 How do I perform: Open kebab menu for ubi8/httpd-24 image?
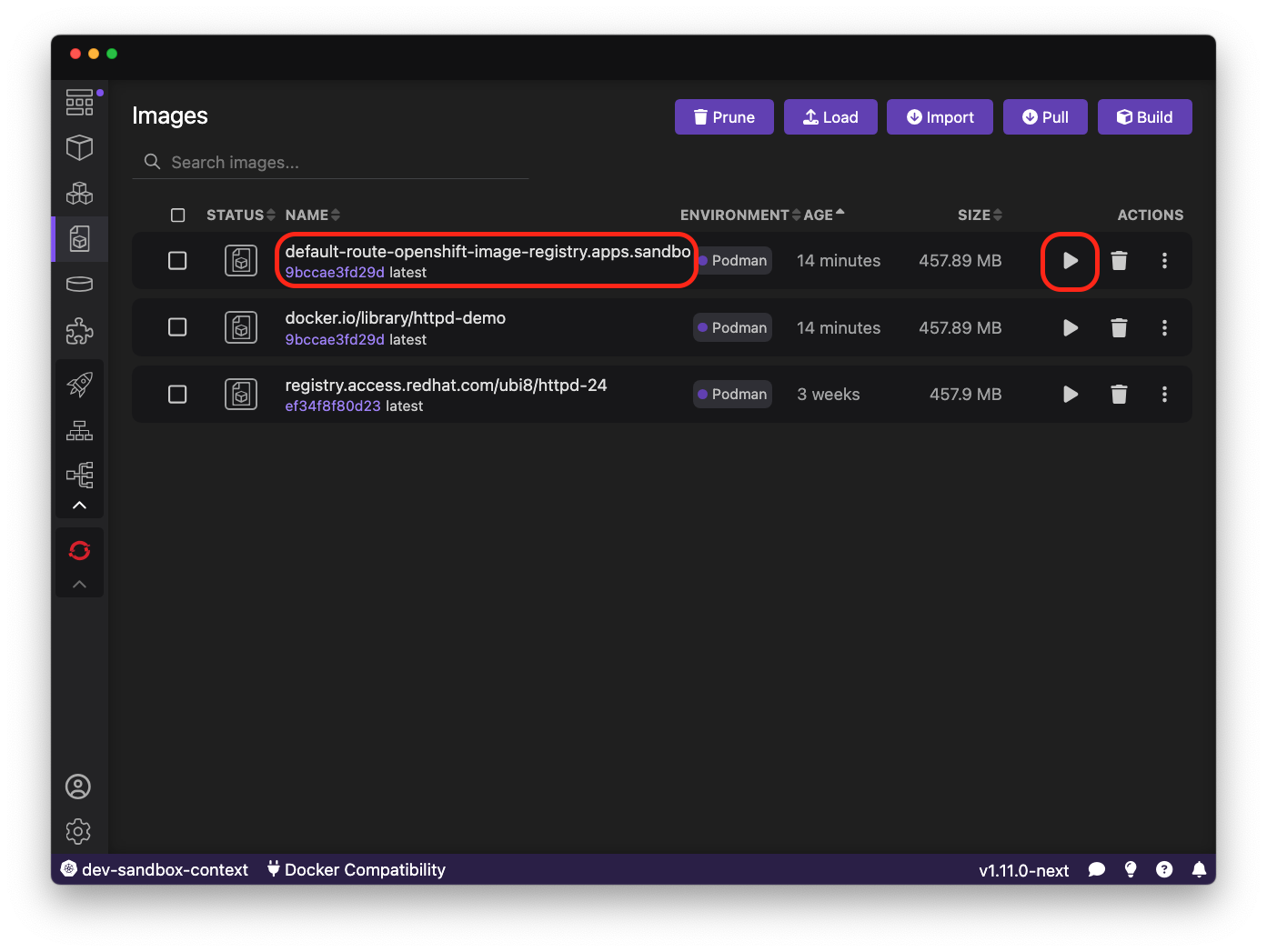1164,395
